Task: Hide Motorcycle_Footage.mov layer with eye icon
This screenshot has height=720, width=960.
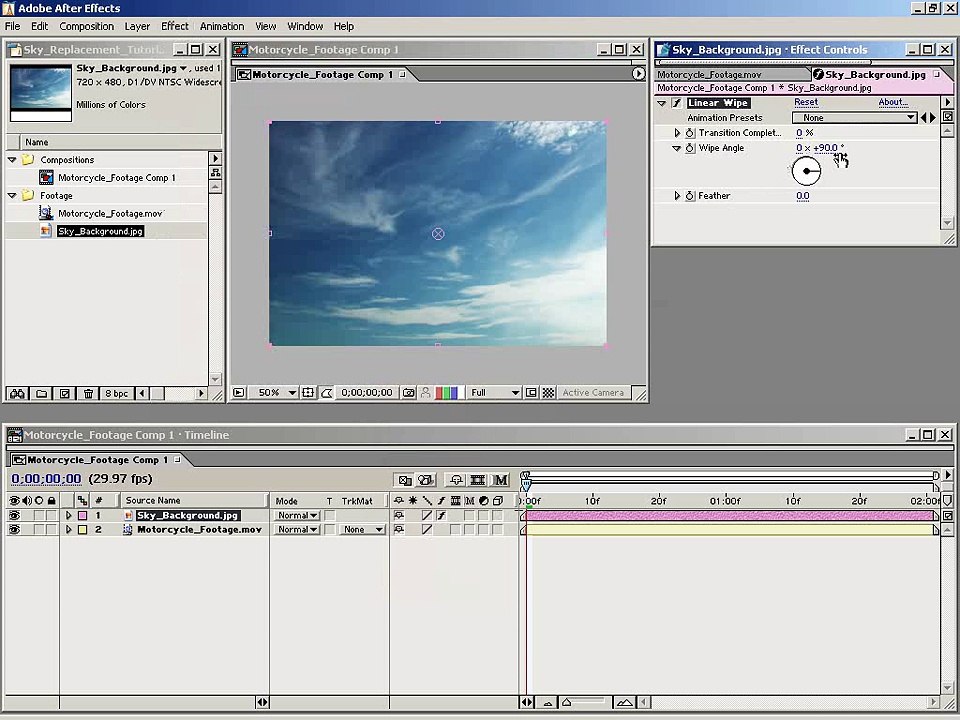Action: pyautogui.click(x=14, y=530)
